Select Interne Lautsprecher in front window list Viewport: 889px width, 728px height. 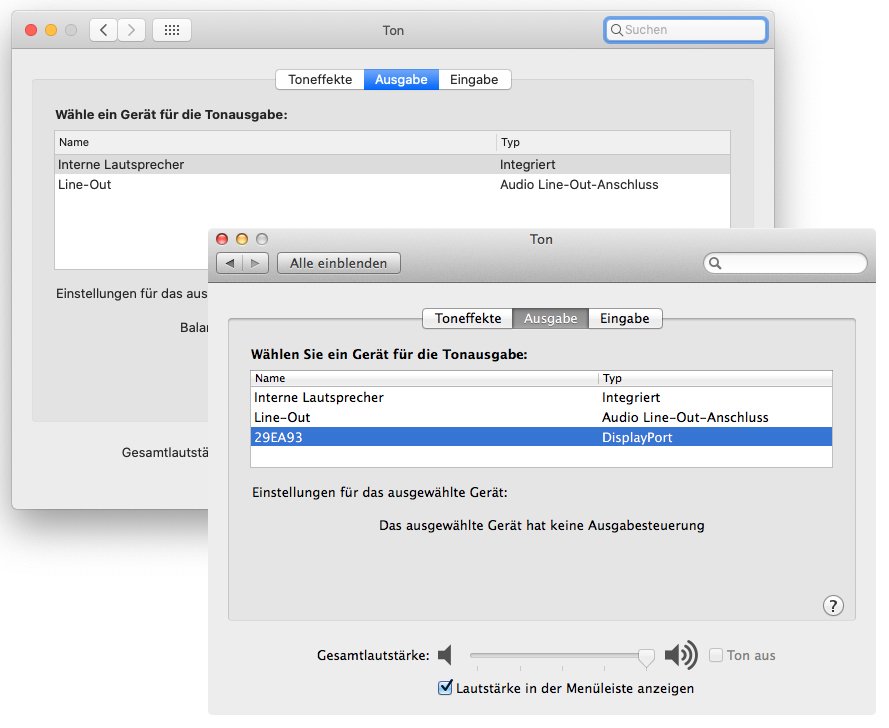tap(541, 397)
